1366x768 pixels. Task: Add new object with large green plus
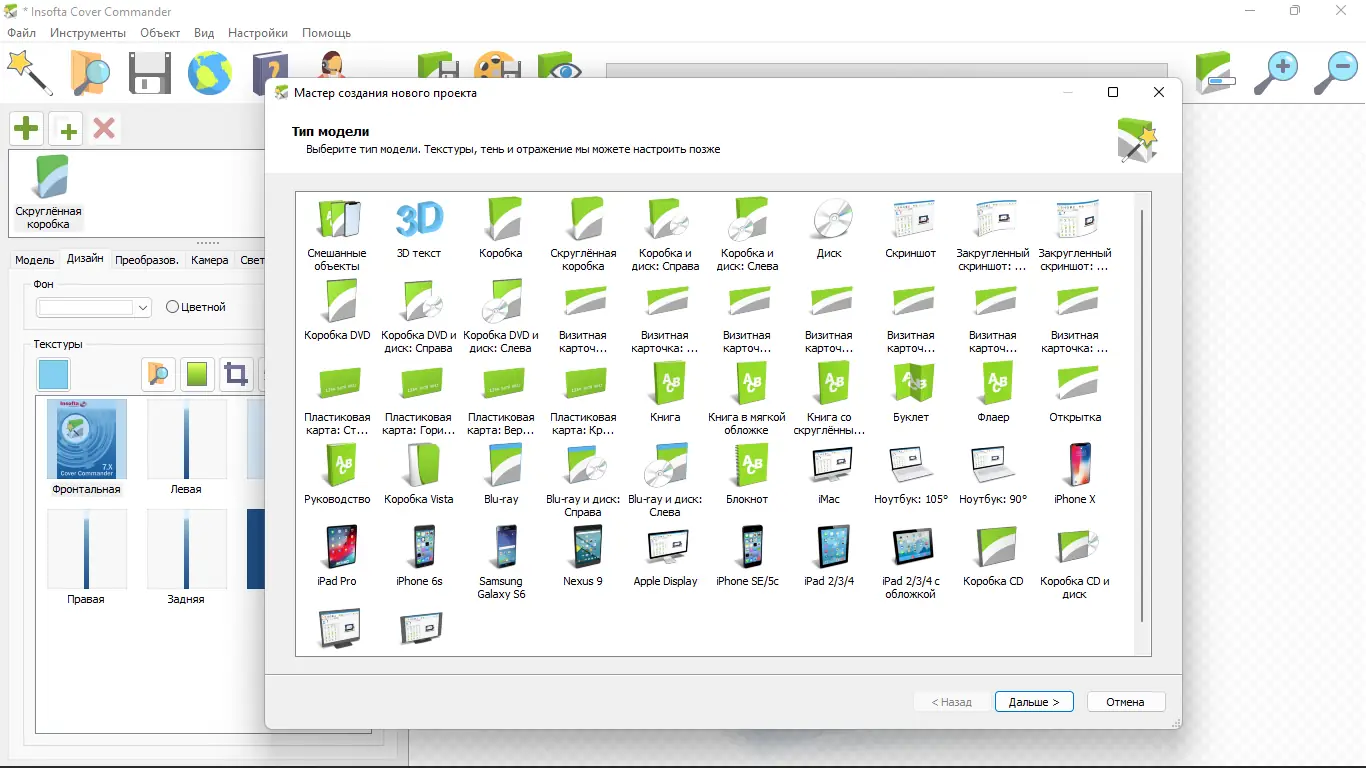pos(26,128)
